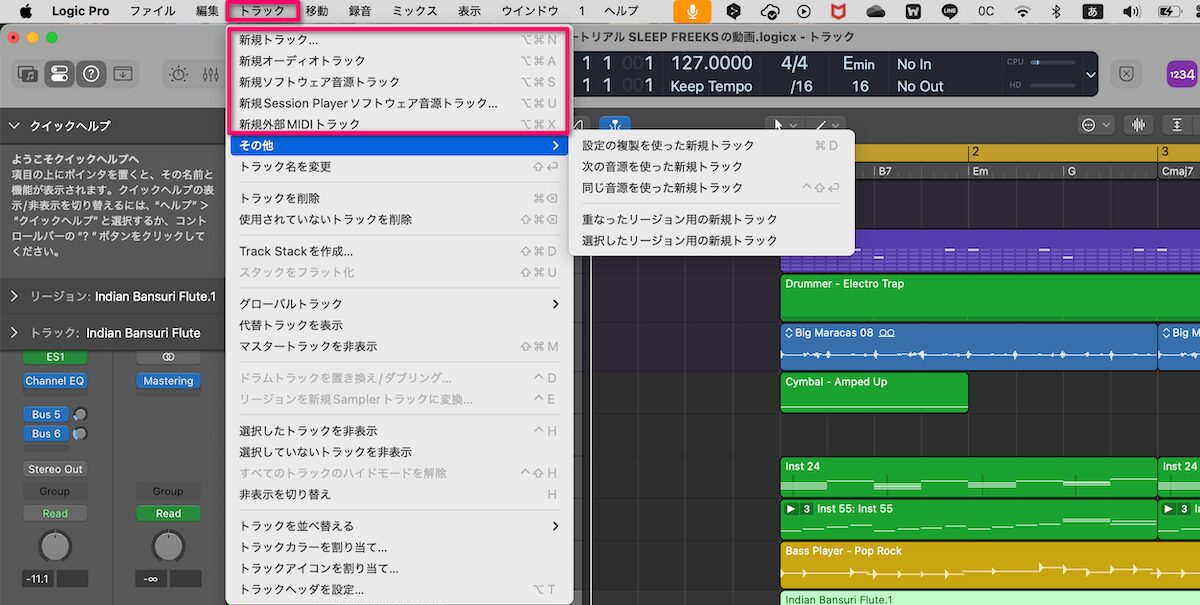Open the volume icon in menu bar

coord(1130,12)
